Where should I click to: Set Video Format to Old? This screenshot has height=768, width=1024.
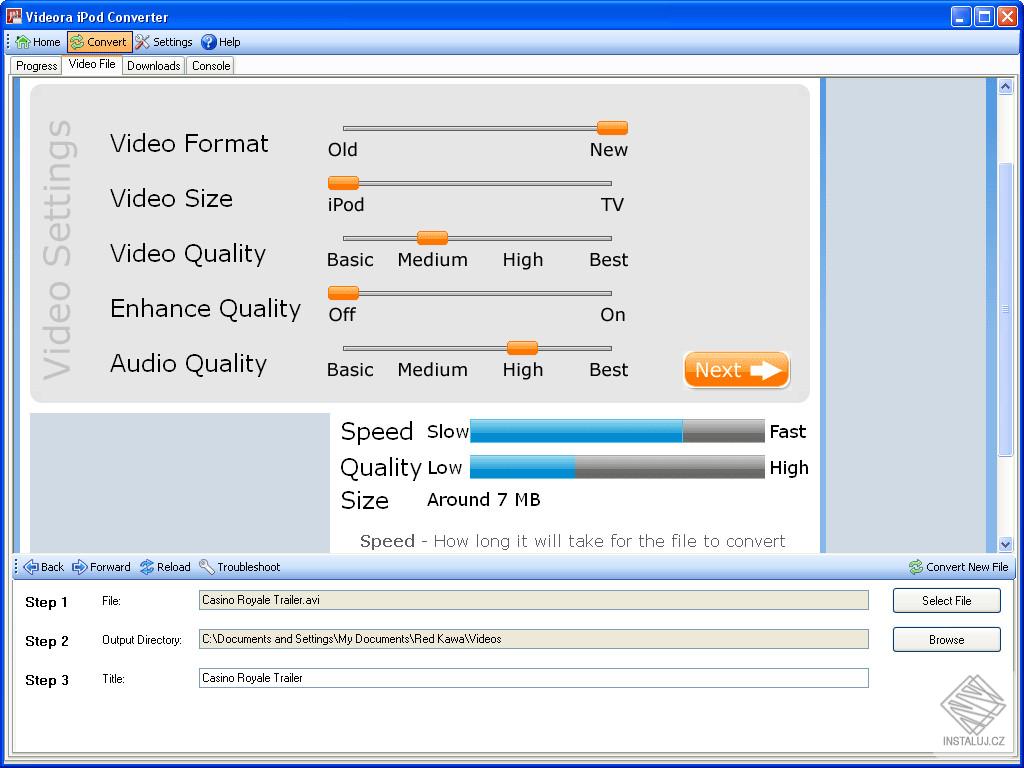(342, 150)
